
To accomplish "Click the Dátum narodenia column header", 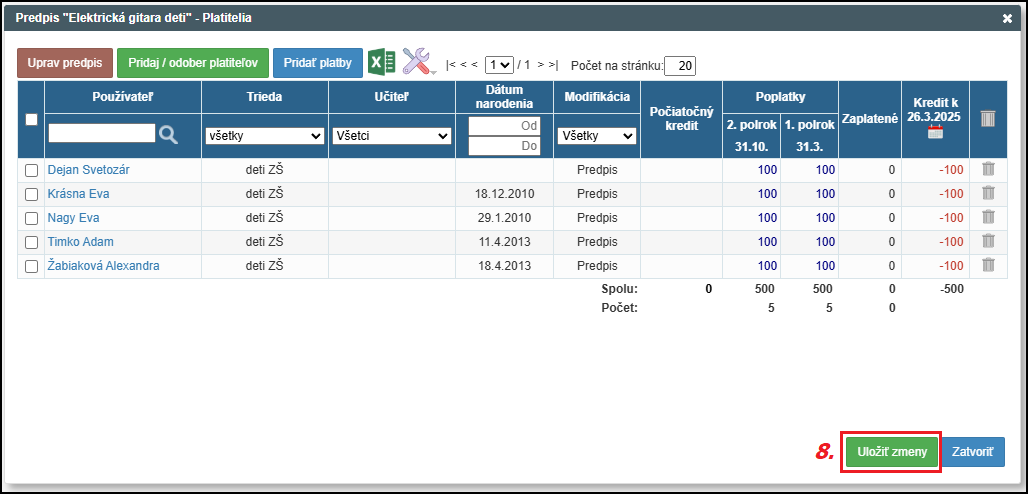I will (505, 96).
